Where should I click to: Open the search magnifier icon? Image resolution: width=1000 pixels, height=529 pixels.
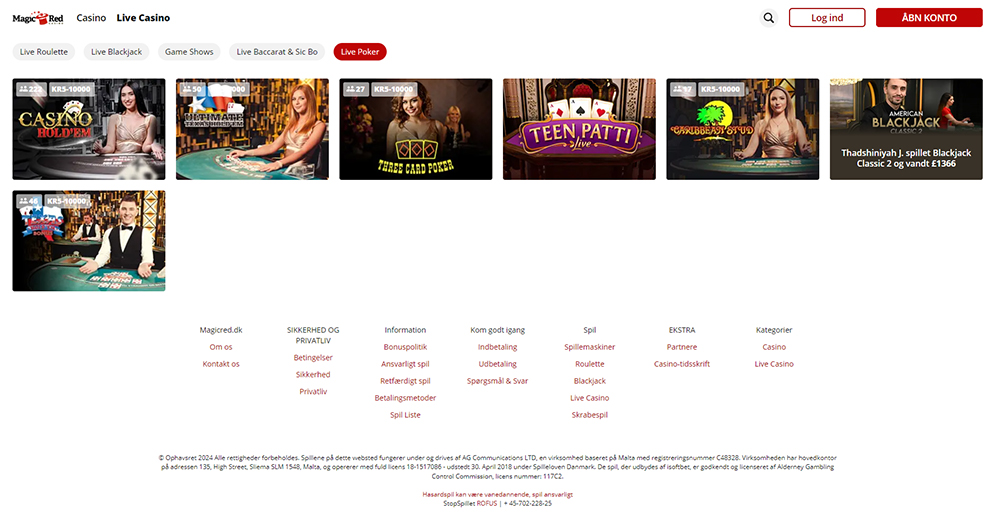pyautogui.click(x=768, y=18)
